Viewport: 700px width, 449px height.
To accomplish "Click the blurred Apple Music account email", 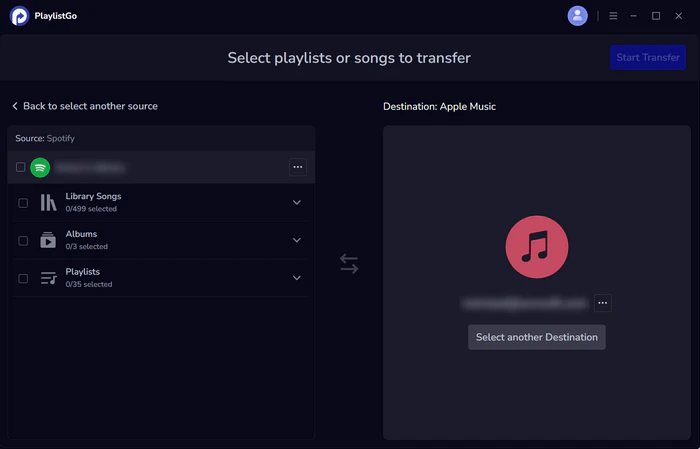I will click(x=525, y=303).
